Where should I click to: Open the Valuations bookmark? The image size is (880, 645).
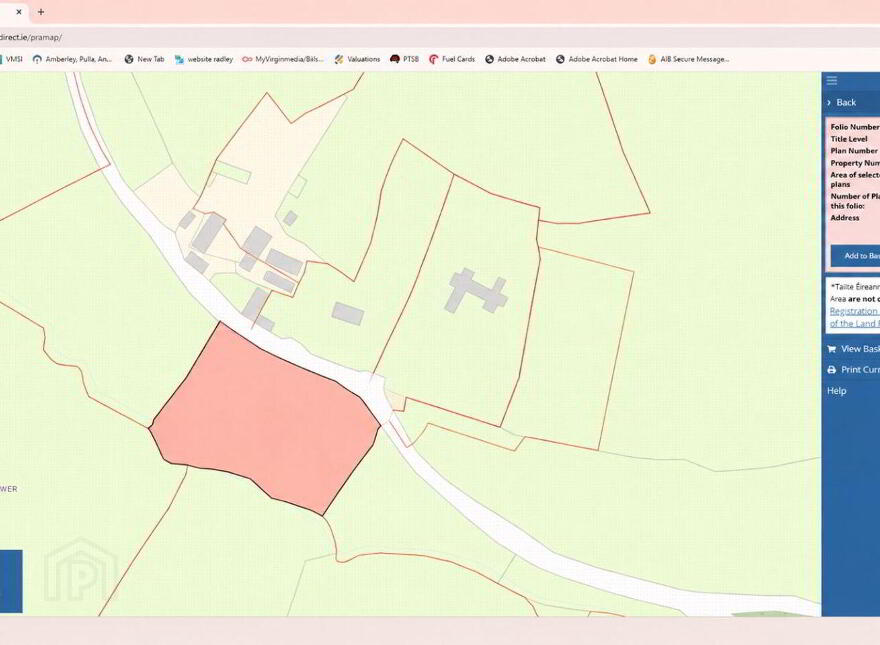pyautogui.click(x=357, y=59)
